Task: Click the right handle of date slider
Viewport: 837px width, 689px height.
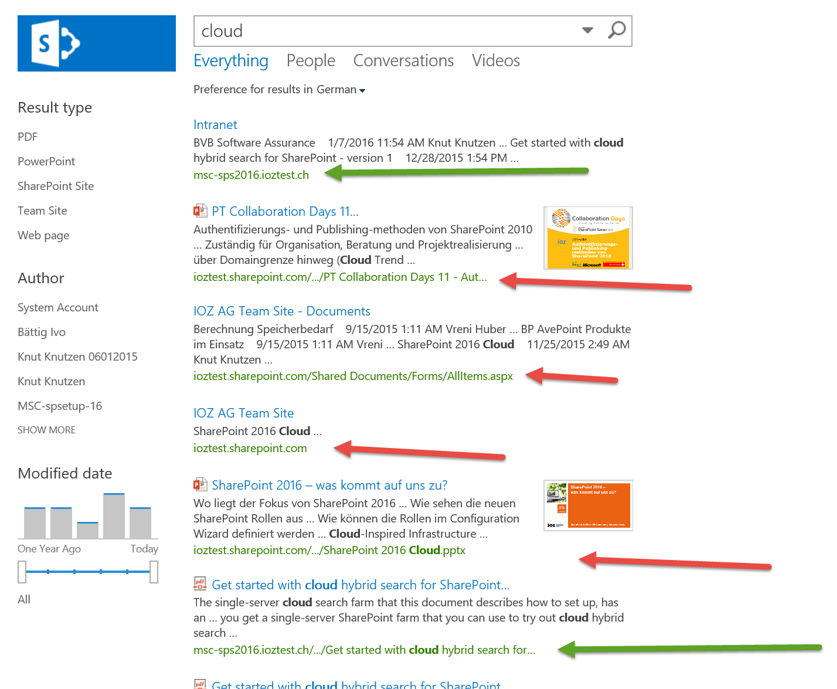Action: (x=154, y=572)
